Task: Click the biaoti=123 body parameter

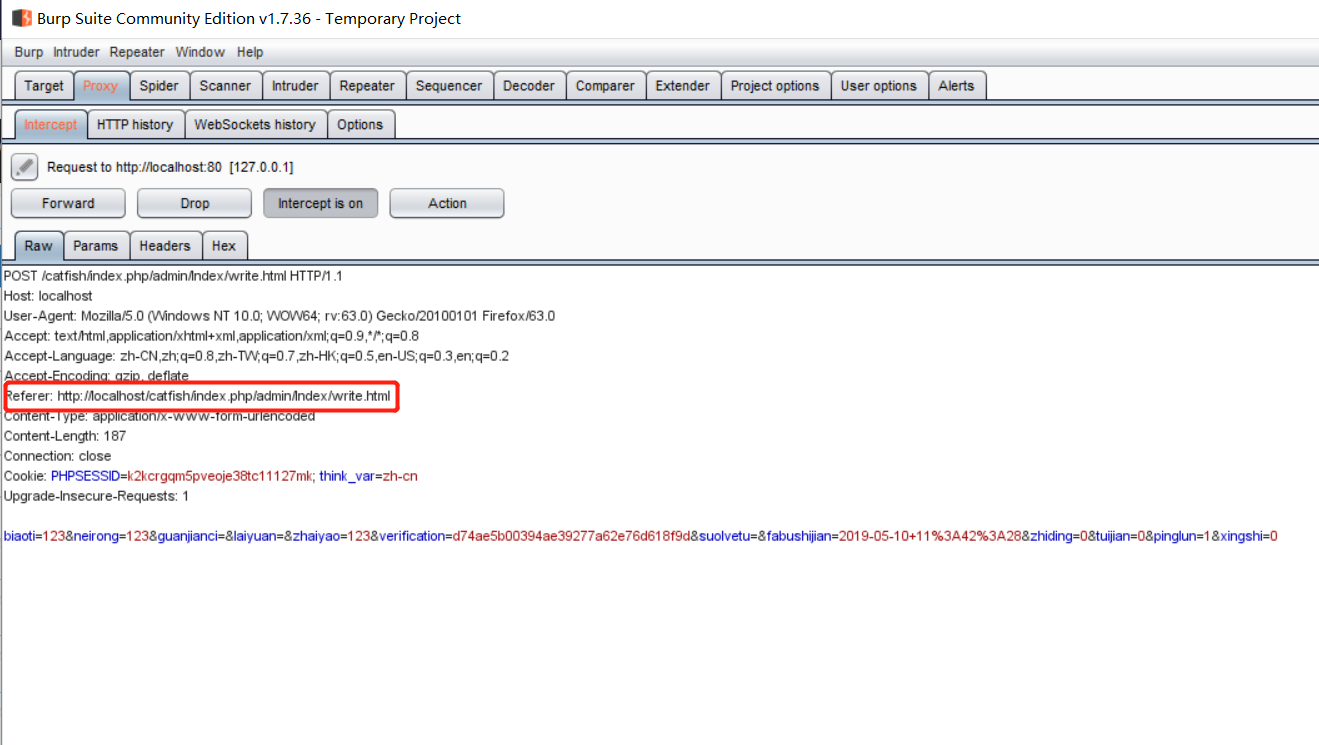Action: (33, 536)
